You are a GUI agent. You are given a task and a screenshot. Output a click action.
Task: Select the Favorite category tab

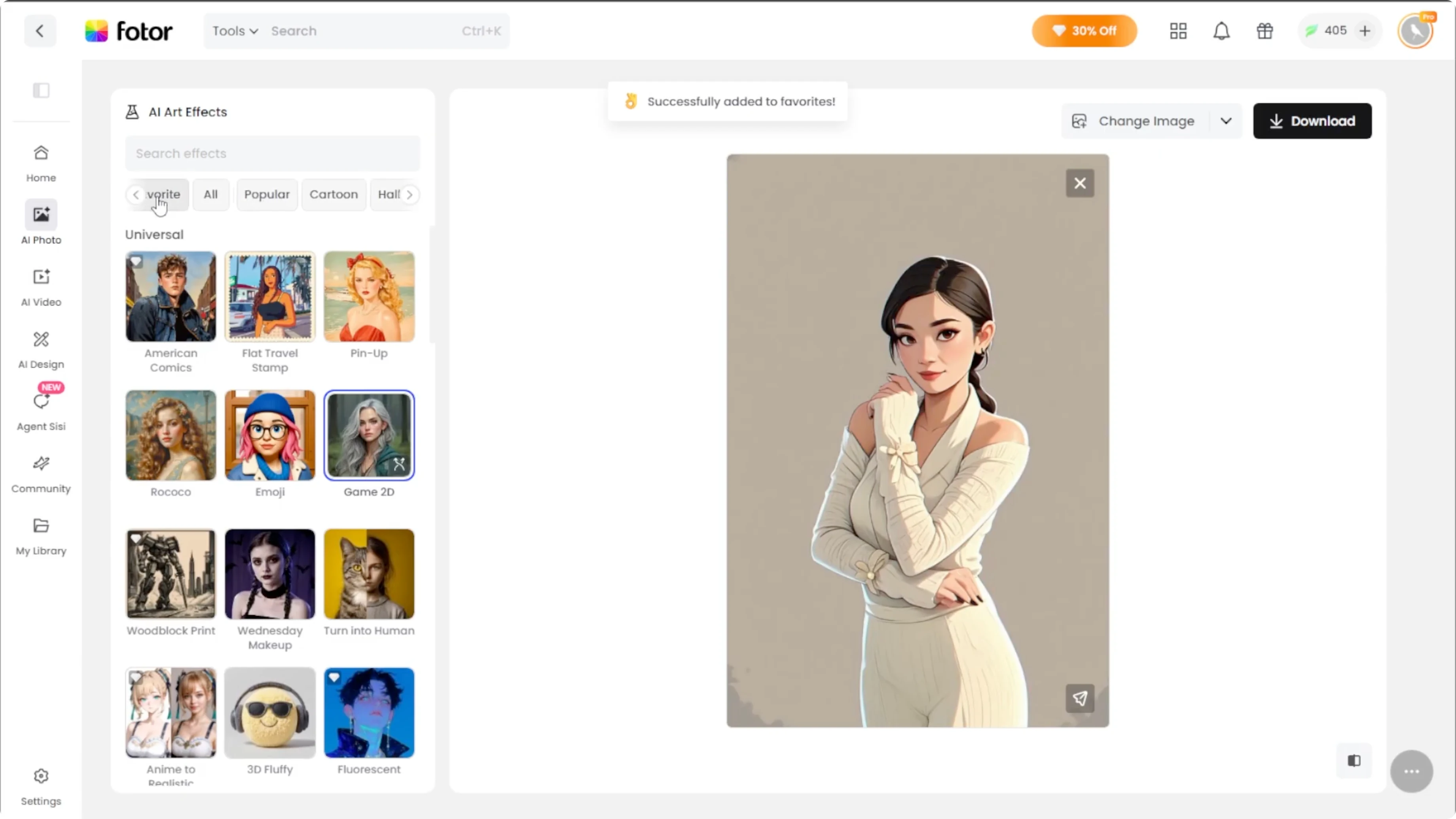click(164, 194)
